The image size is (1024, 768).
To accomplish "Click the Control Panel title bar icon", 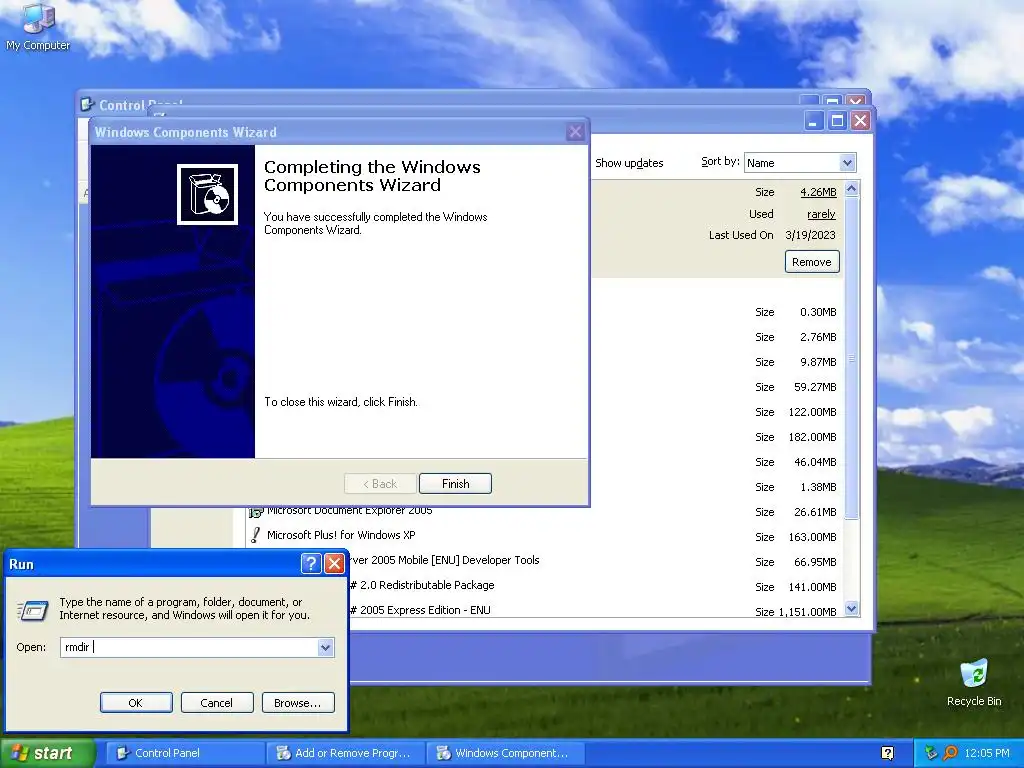I will tap(87, 104).
